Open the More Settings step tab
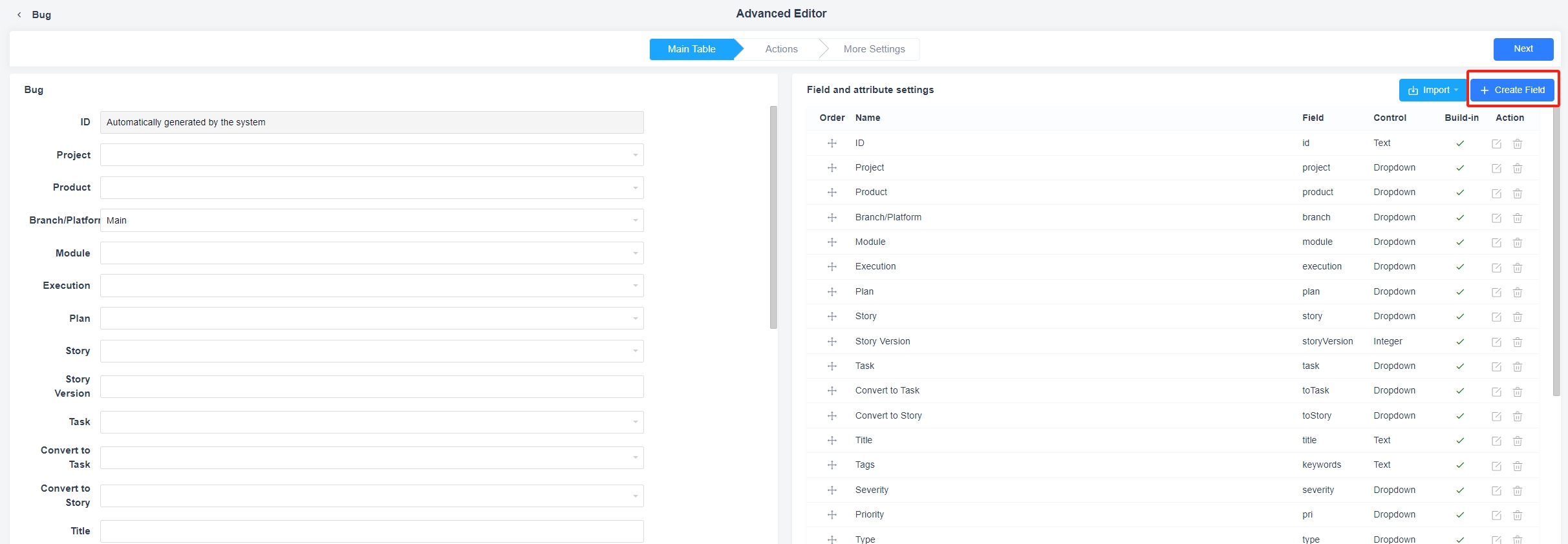 coord(874,49)
